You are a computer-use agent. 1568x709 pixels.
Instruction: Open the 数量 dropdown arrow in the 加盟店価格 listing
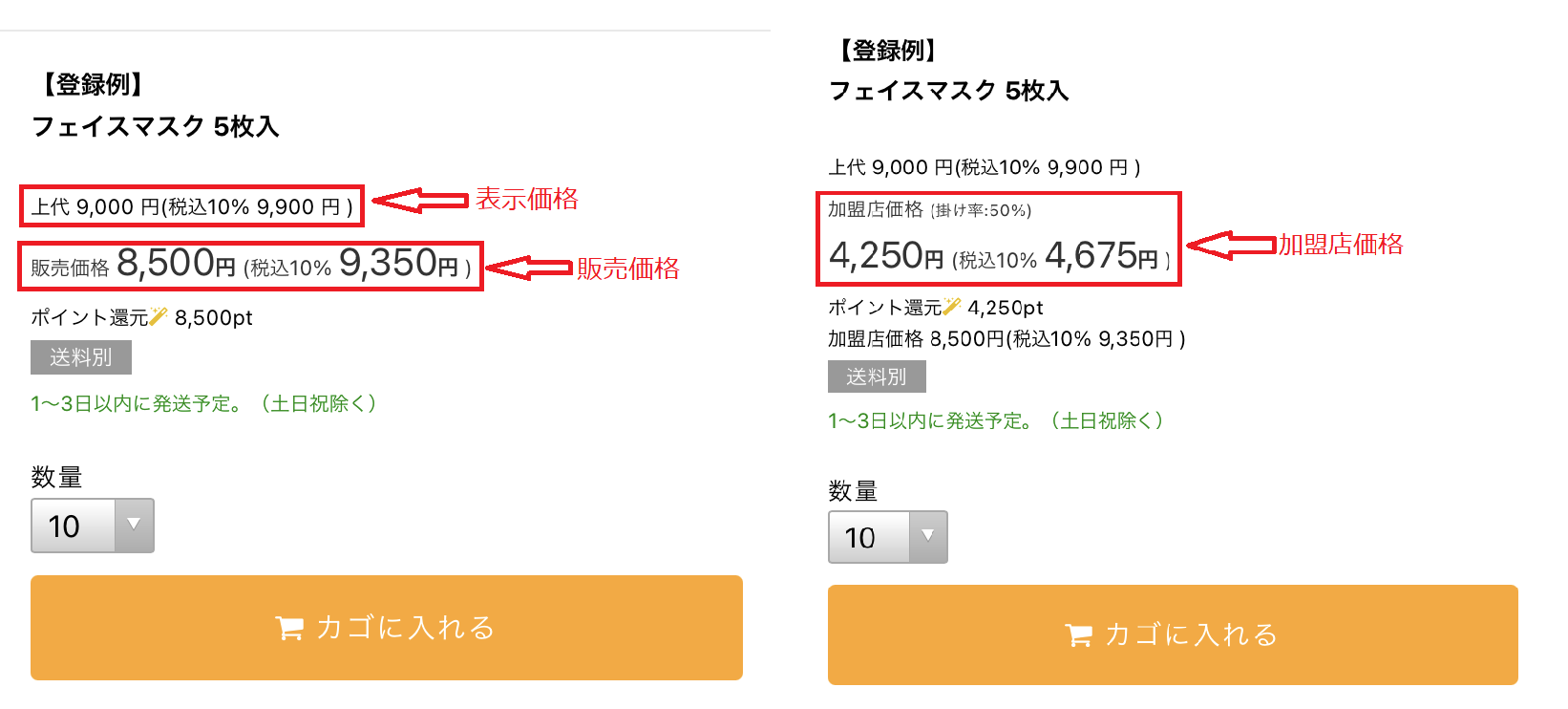pyautogui.click(x=927, y=536)
